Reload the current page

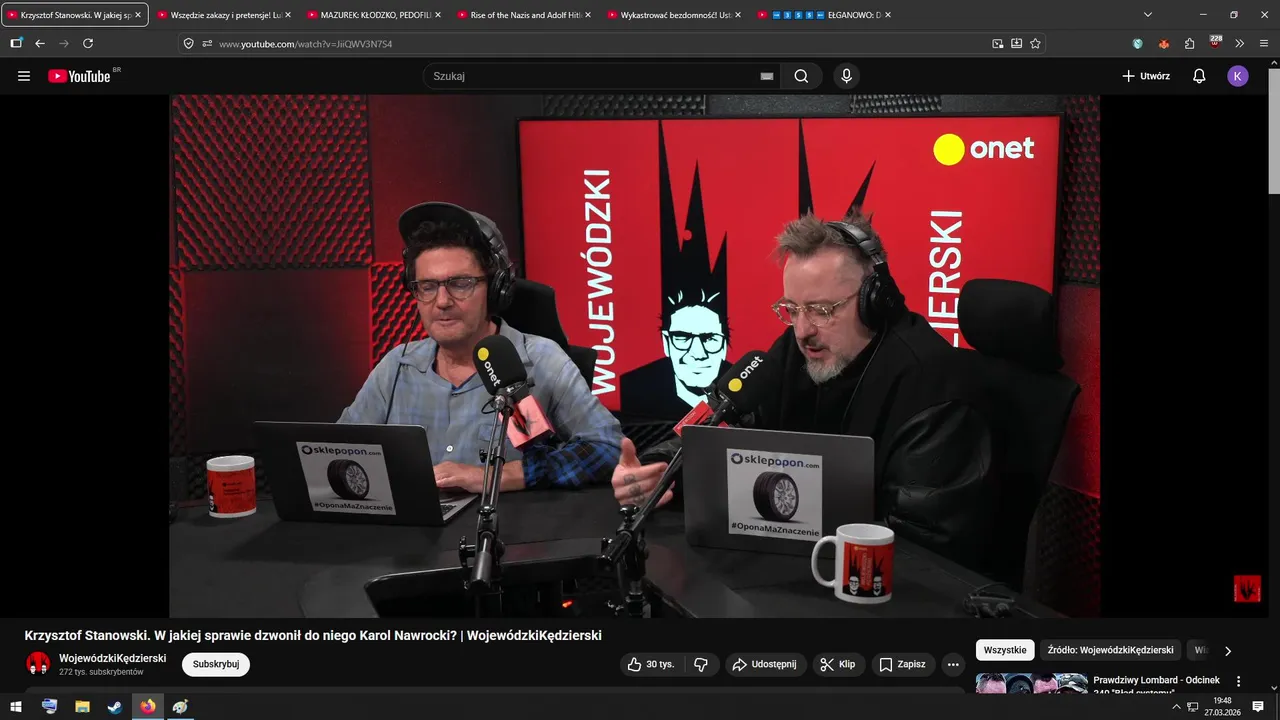(88, 43)
